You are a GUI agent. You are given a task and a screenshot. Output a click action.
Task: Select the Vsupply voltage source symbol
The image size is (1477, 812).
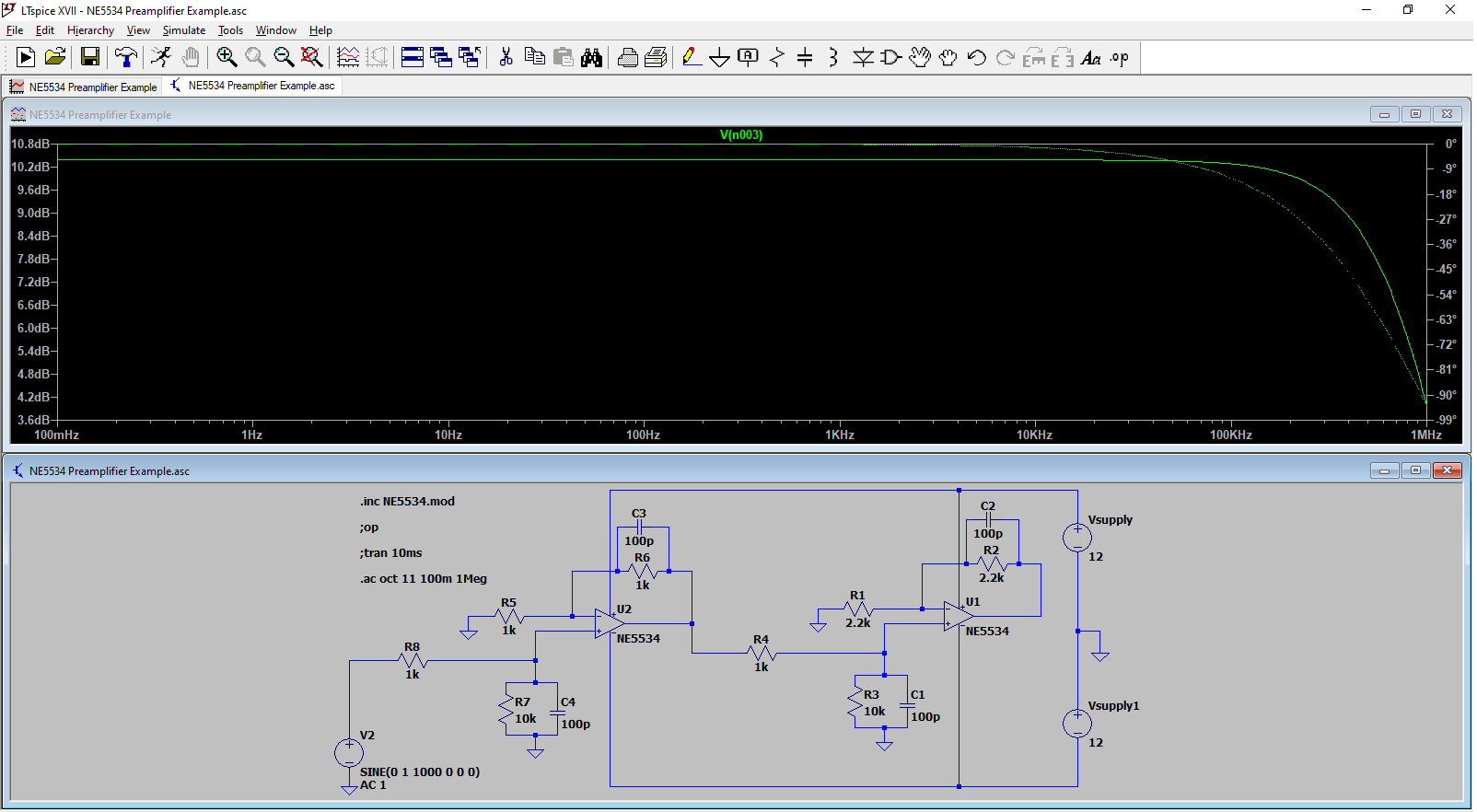pos(1077,538)
